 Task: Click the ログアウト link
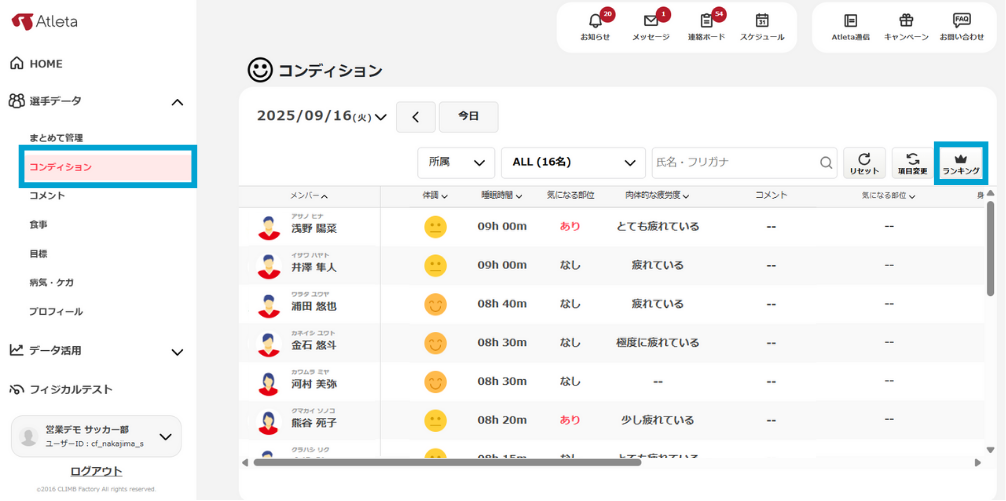96,471
